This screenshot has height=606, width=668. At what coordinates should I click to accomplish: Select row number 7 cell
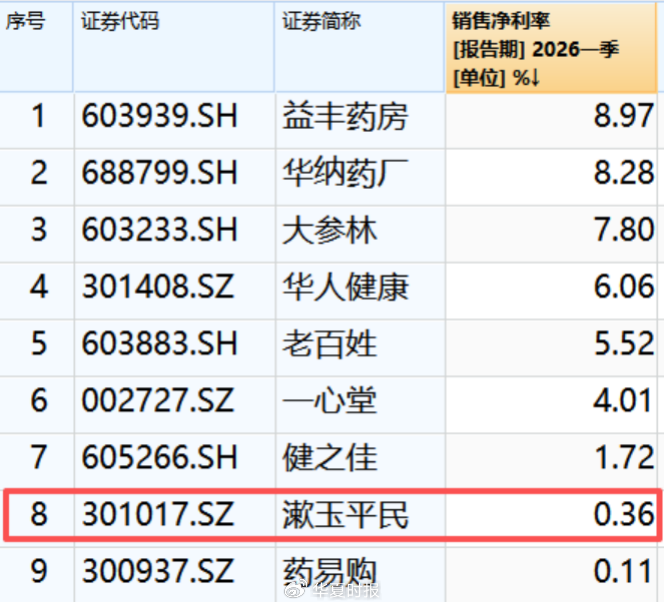(x=37, y=462)
